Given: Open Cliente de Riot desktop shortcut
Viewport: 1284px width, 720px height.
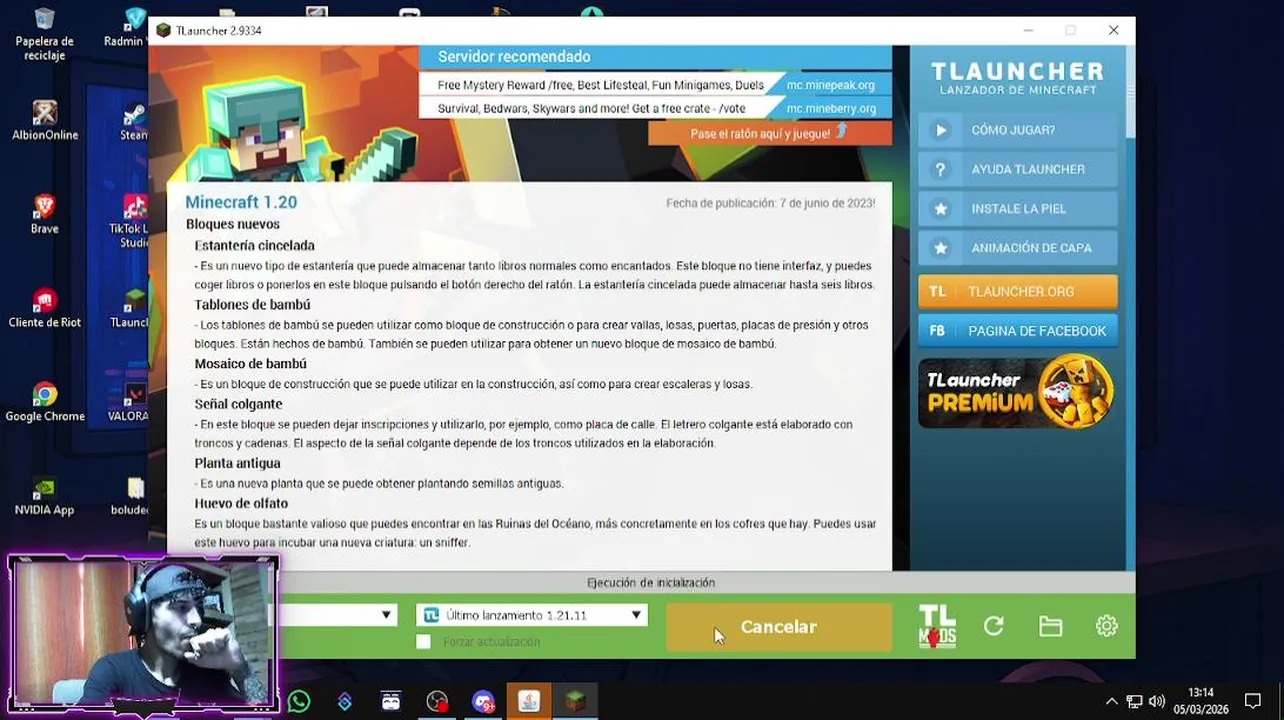Looking at the screenshot, I should (44, 308).
